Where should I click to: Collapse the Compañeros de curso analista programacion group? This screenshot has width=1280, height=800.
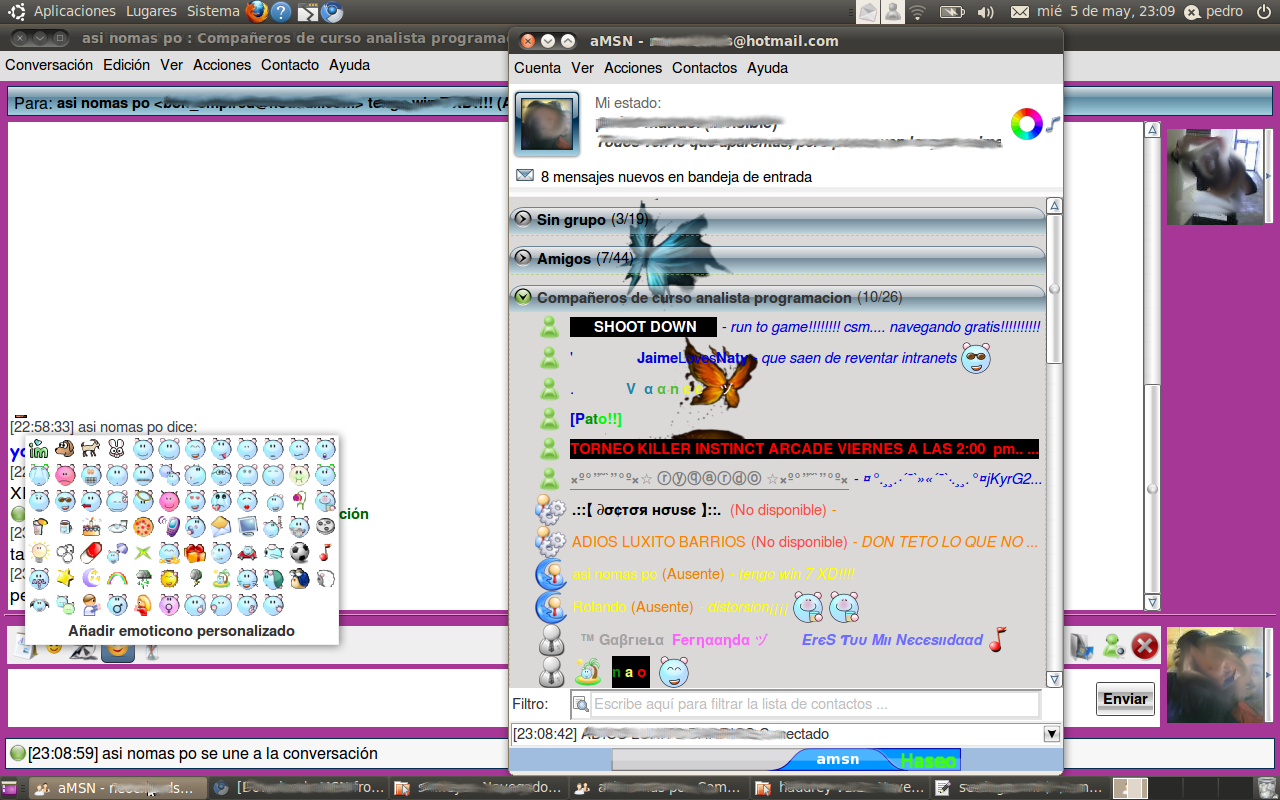point(522,297)
